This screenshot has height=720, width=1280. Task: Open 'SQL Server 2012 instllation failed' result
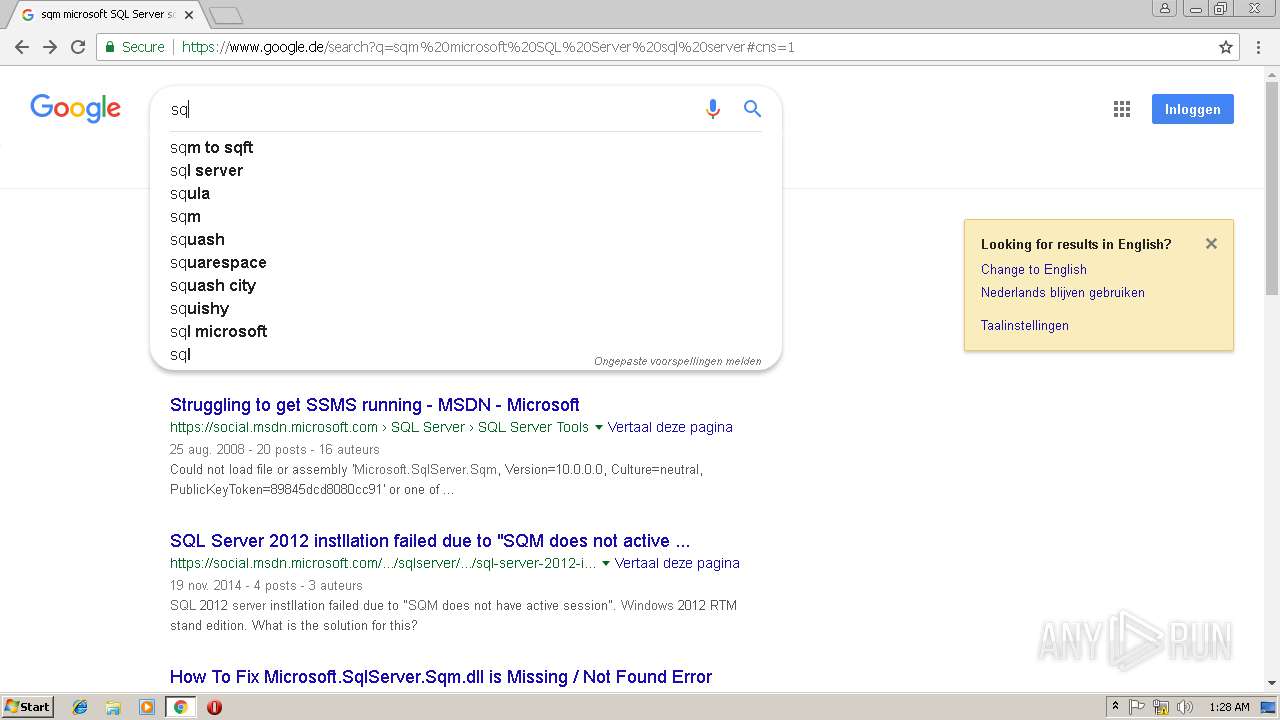(430, 541)
